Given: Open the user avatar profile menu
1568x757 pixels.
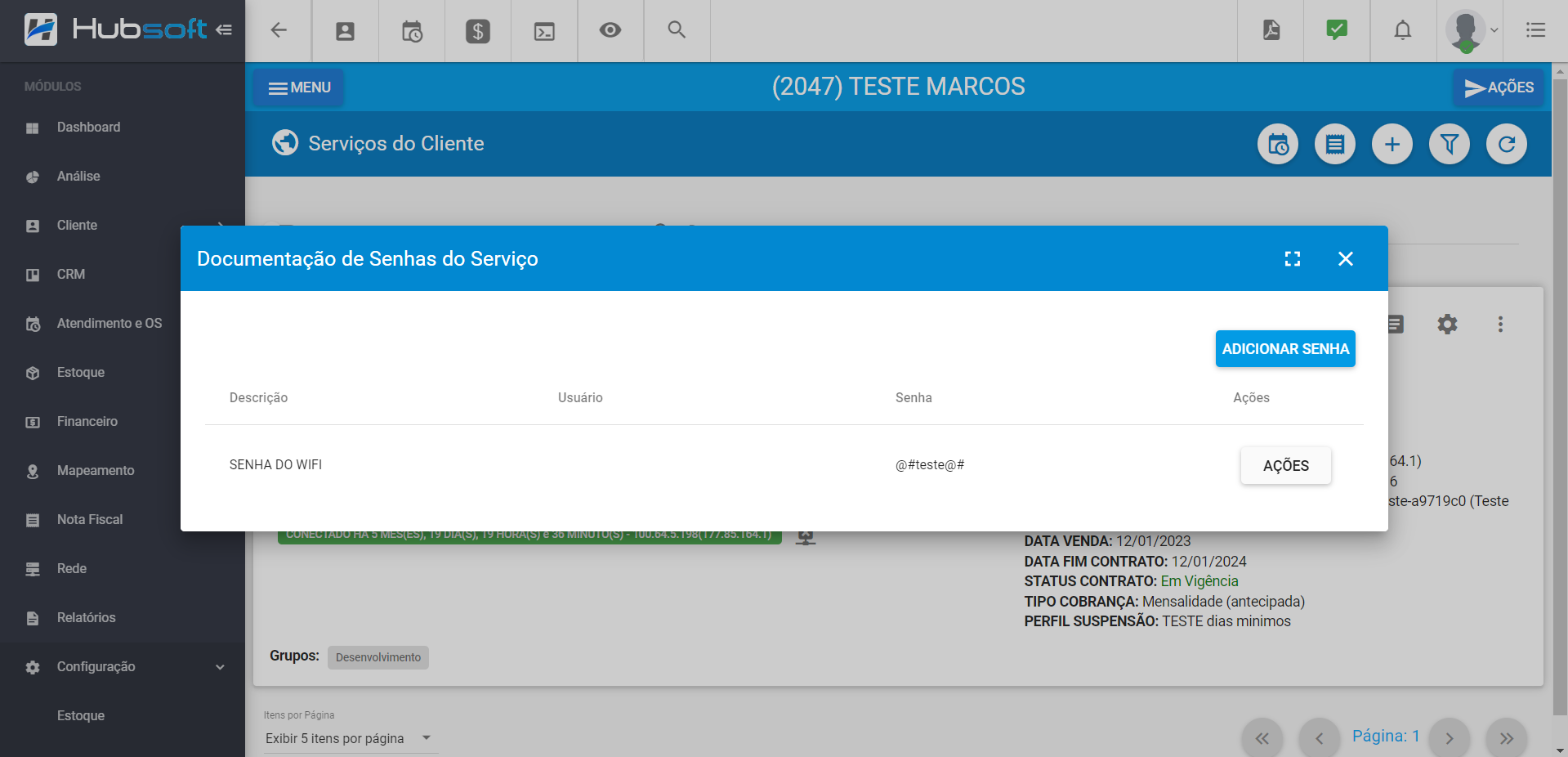Looking at the screenshot, I should coord(1470,31).
